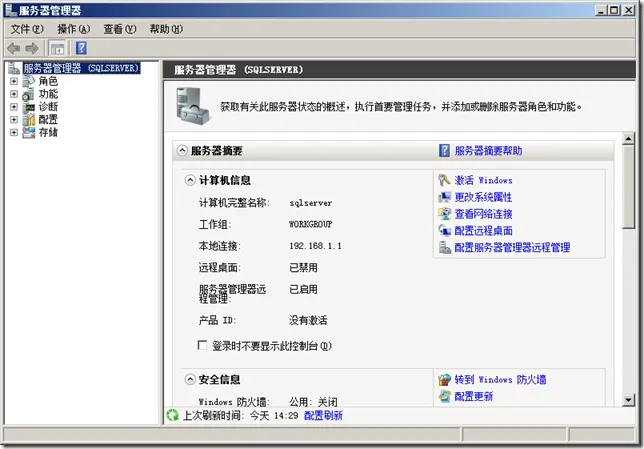Open the 操作(A) menu
Image resolution: width=644 pixels, height=449 pixels.
pyautogui.click(x=74, y=29)
